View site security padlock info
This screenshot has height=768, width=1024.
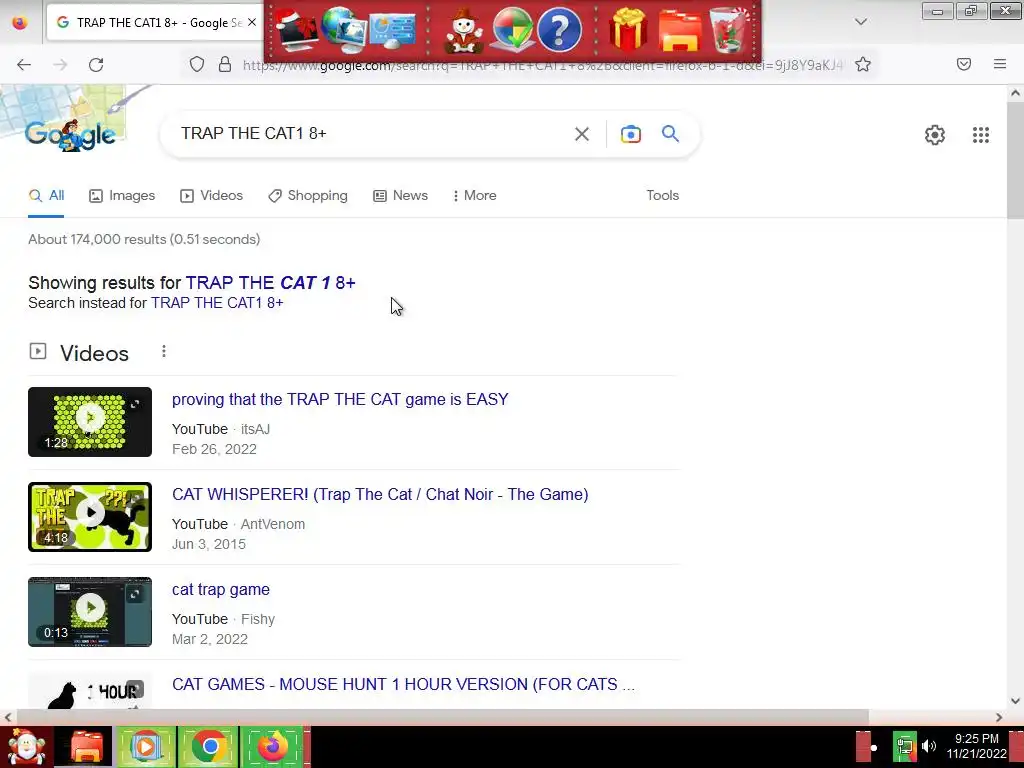click(225, 64)
